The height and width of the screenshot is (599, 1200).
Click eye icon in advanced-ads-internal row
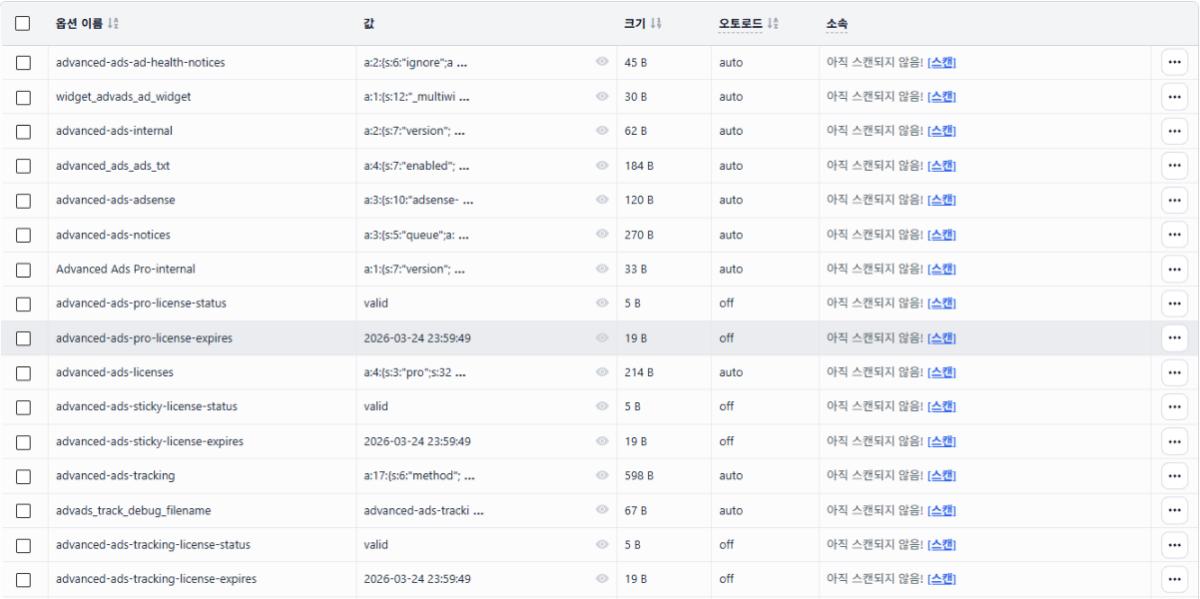point(602,131)
